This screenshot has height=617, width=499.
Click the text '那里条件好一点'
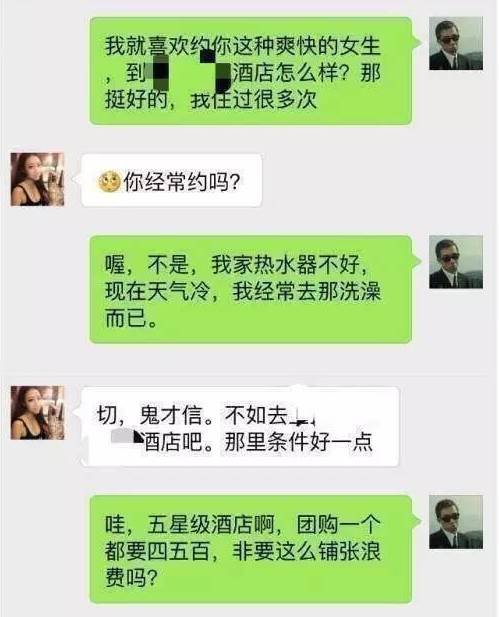[x=298, y=442]
